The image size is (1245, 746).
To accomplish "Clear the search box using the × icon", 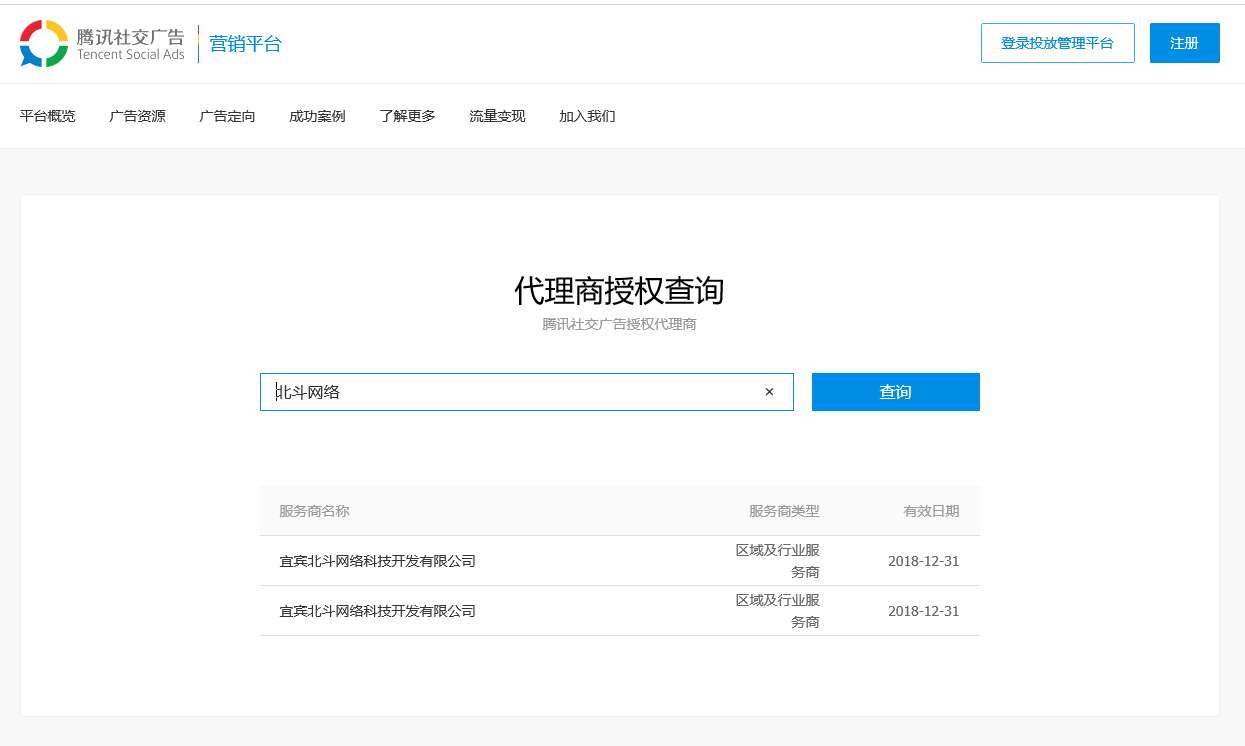I will 769,391.
